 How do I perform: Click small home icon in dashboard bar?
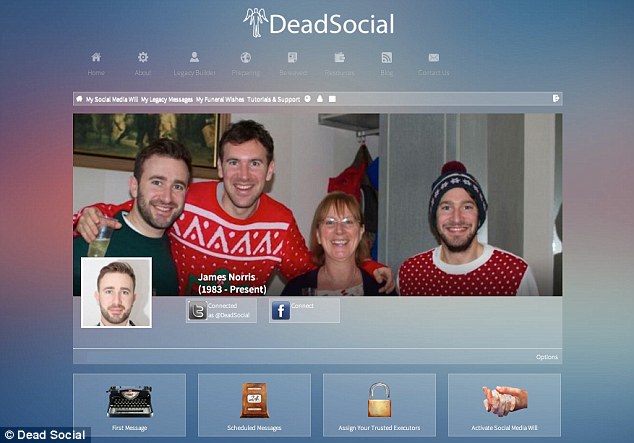tap(80, 99)
